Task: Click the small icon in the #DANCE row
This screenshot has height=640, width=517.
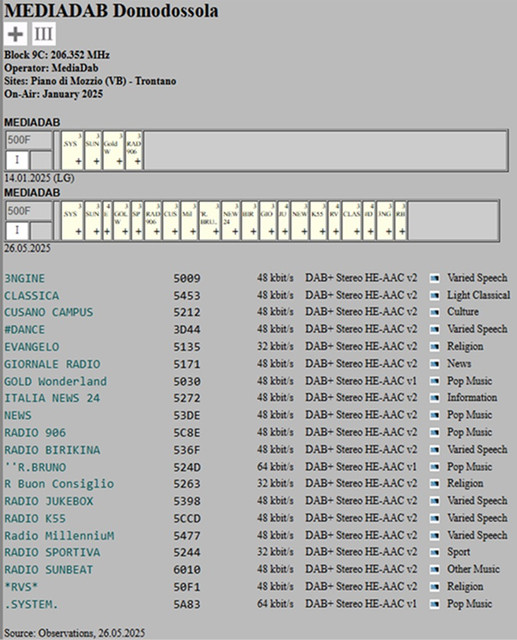Action: (x=435, y=330)
